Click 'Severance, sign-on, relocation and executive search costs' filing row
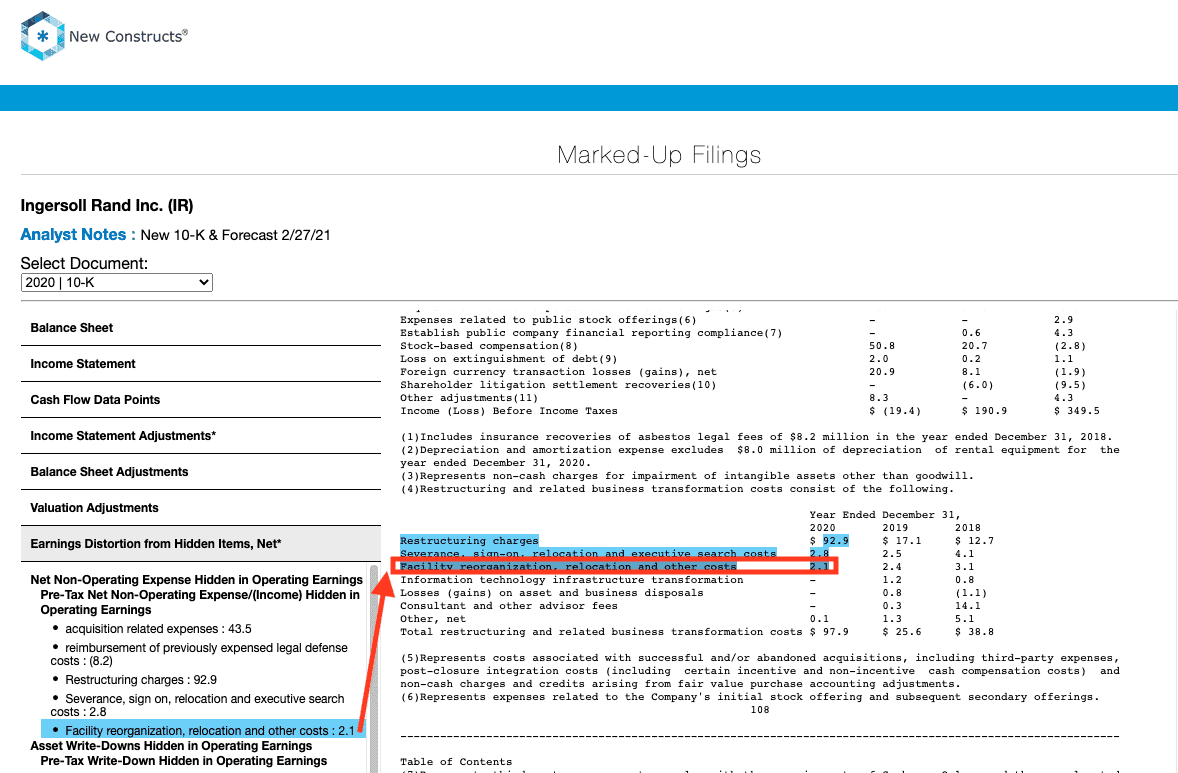This screenshot has width=1178, height=773. point(587,554)
